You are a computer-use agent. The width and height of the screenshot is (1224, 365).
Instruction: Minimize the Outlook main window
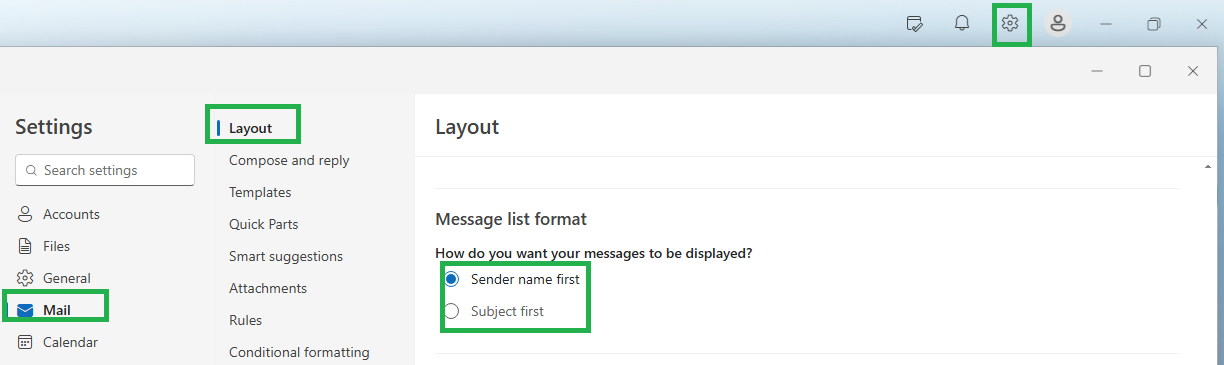click(1106, 23)
